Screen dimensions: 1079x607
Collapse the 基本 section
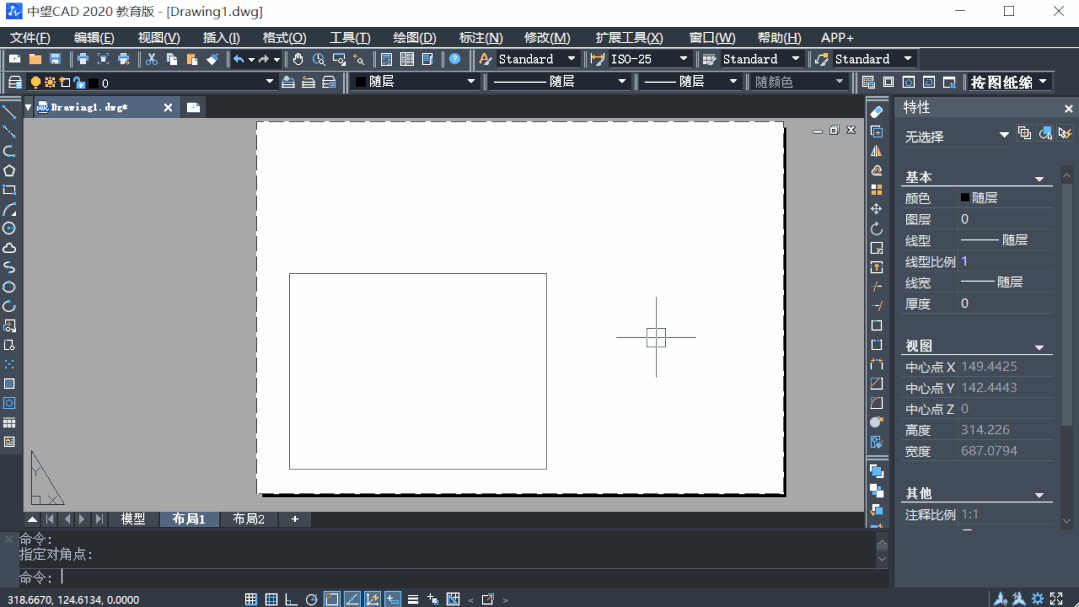click(x=1039, y=179)
